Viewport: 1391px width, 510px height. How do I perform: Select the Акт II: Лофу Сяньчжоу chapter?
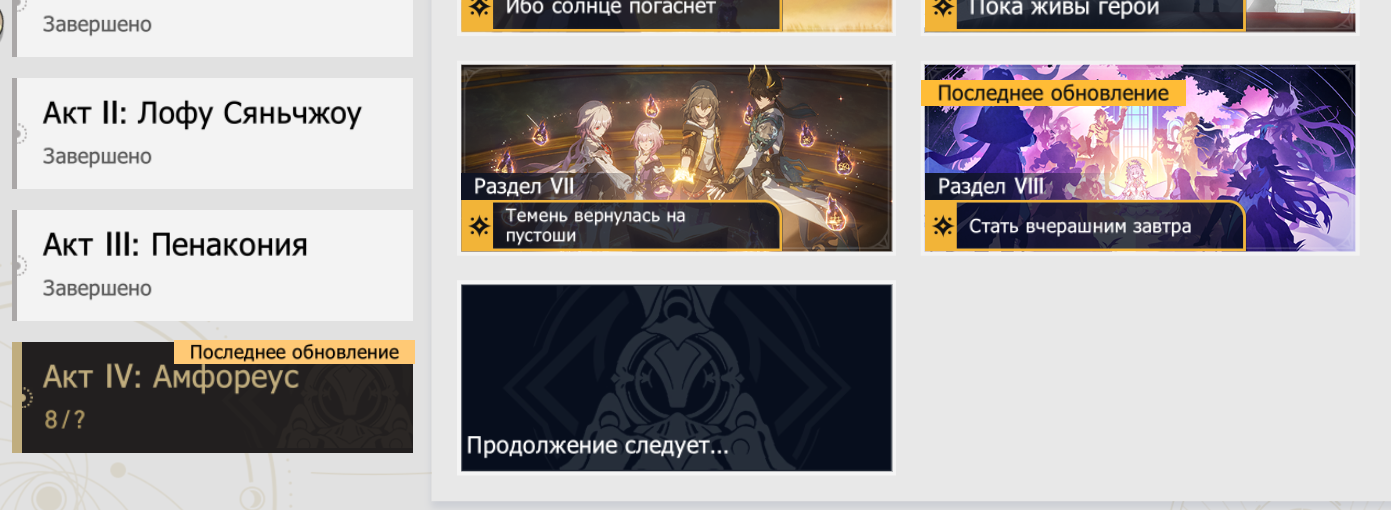[213, 133]
